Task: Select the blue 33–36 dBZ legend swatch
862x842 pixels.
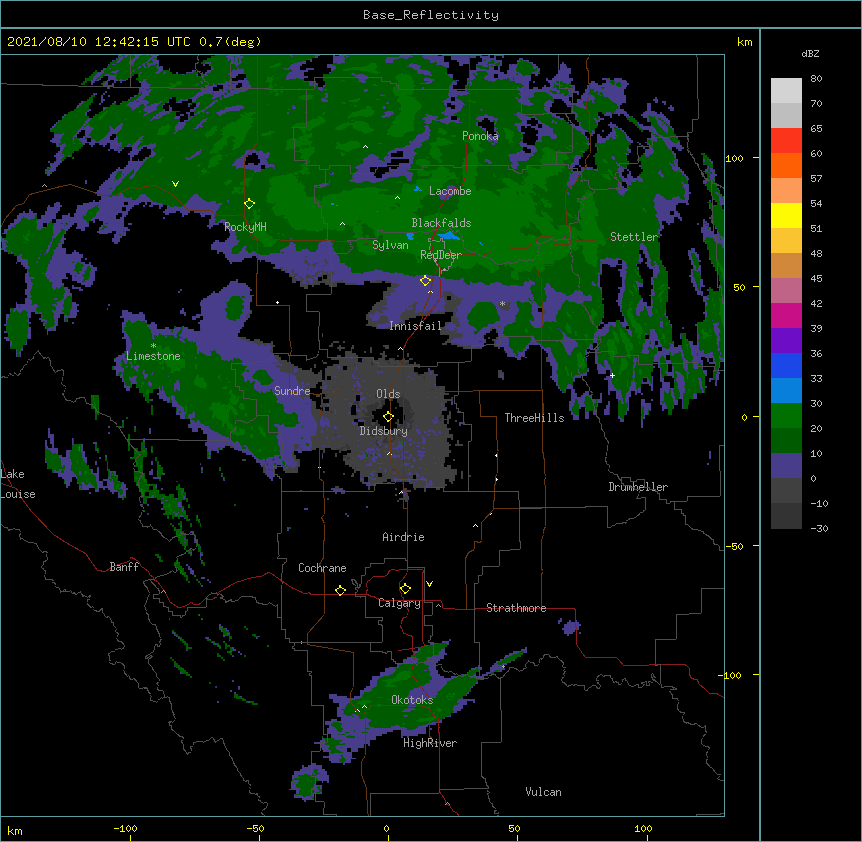Action: point(786,365)
